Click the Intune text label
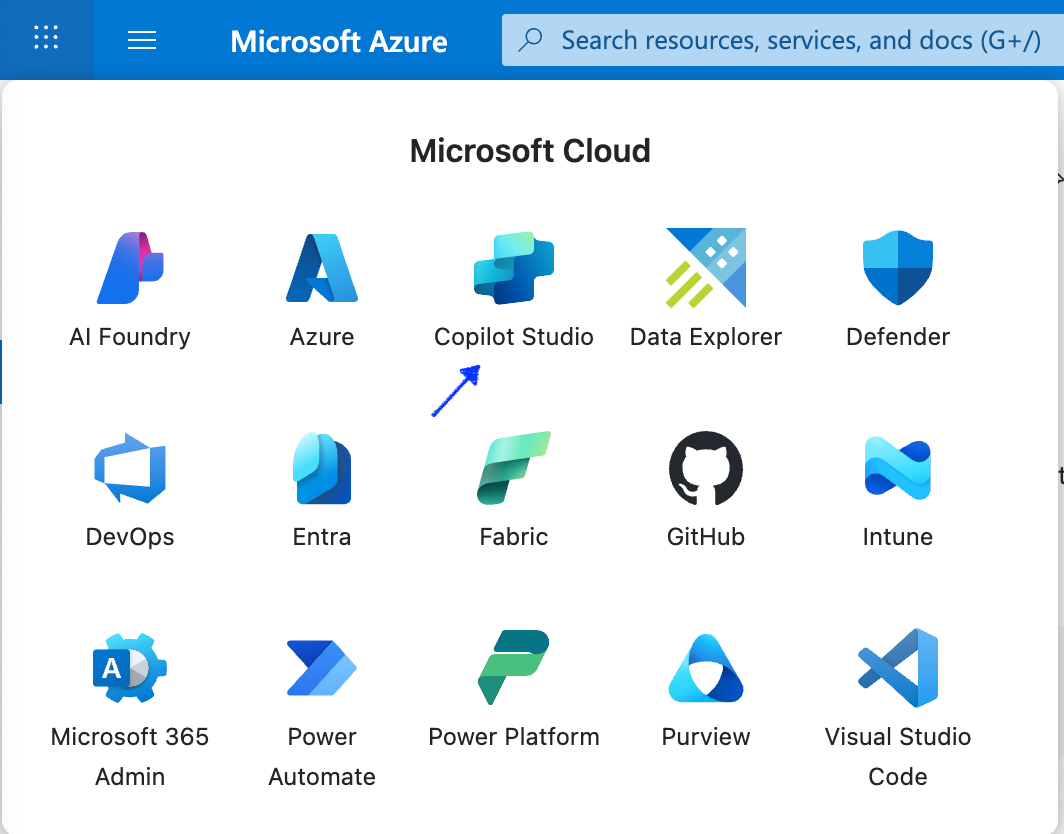1064x834 pixels. pyautogui.click(x=898, y=537)
